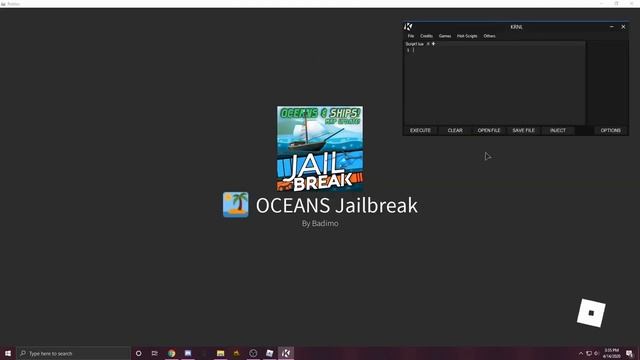The width and height of the screenshot is (640, 360).
Task: Click the taskbar search box
Action: pyautogui.click(x=73, y=353)
